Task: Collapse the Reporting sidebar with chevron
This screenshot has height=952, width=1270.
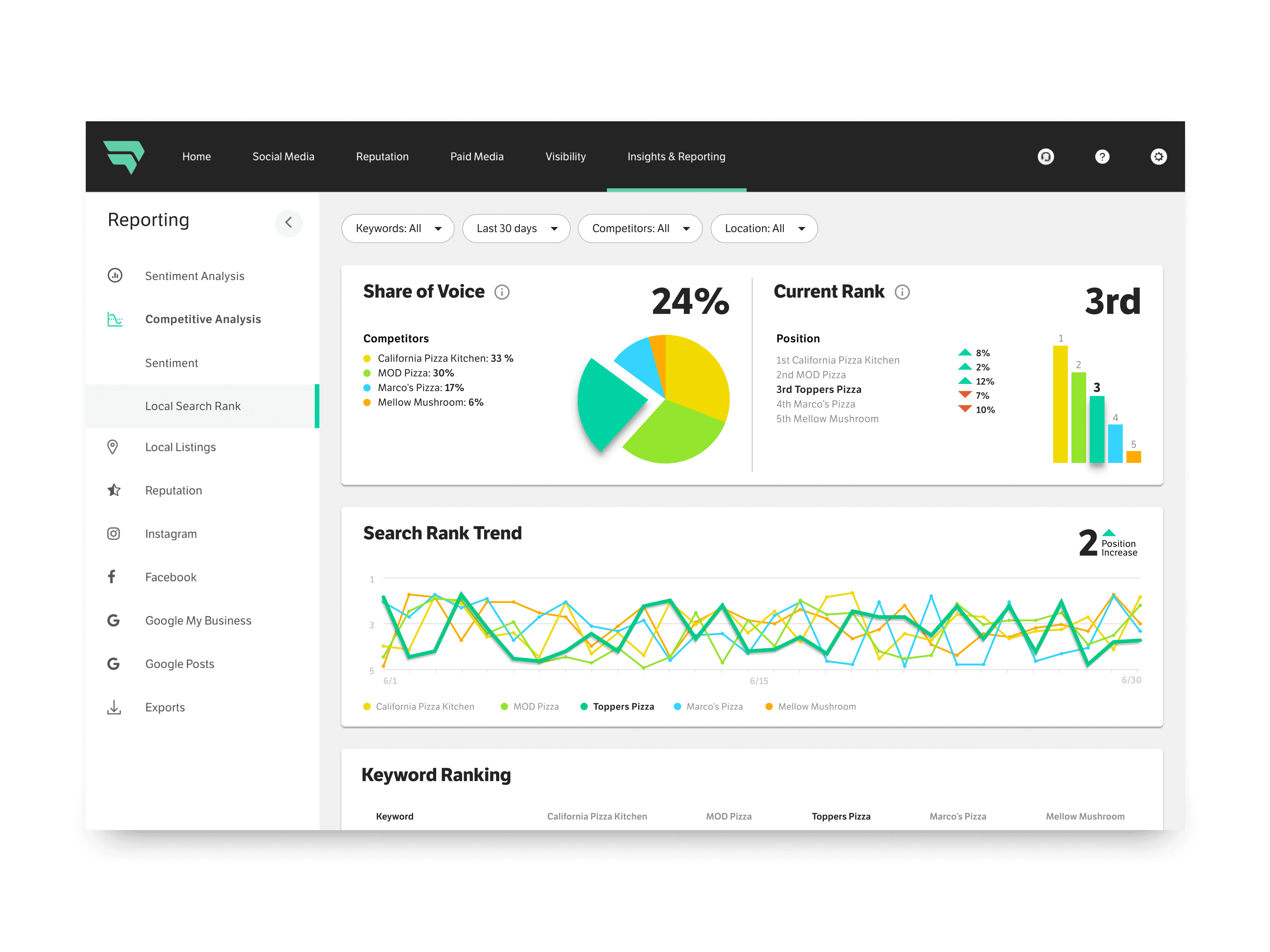Action: [x=289, y=223]
